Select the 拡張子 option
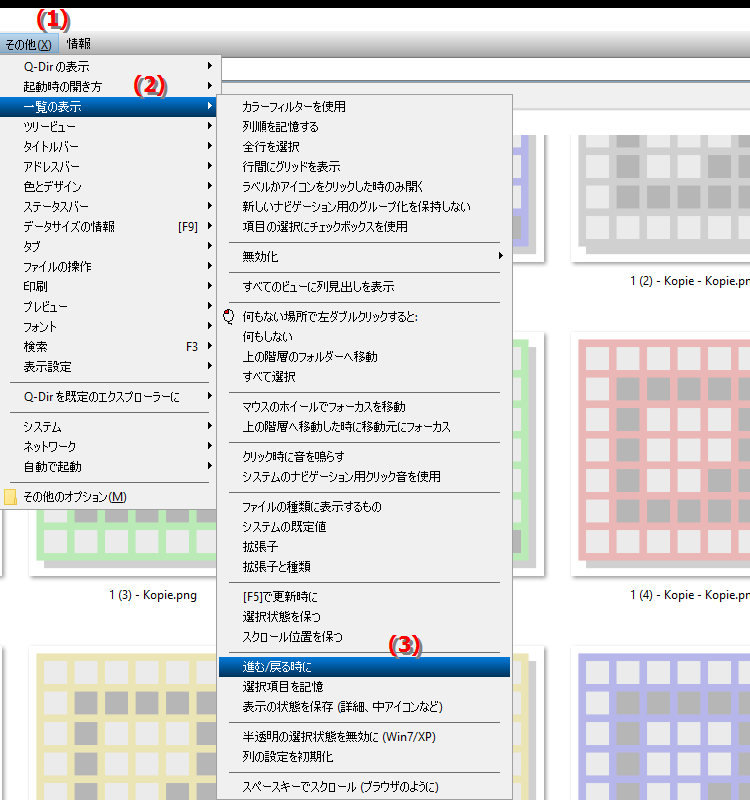 coord(364,546)
